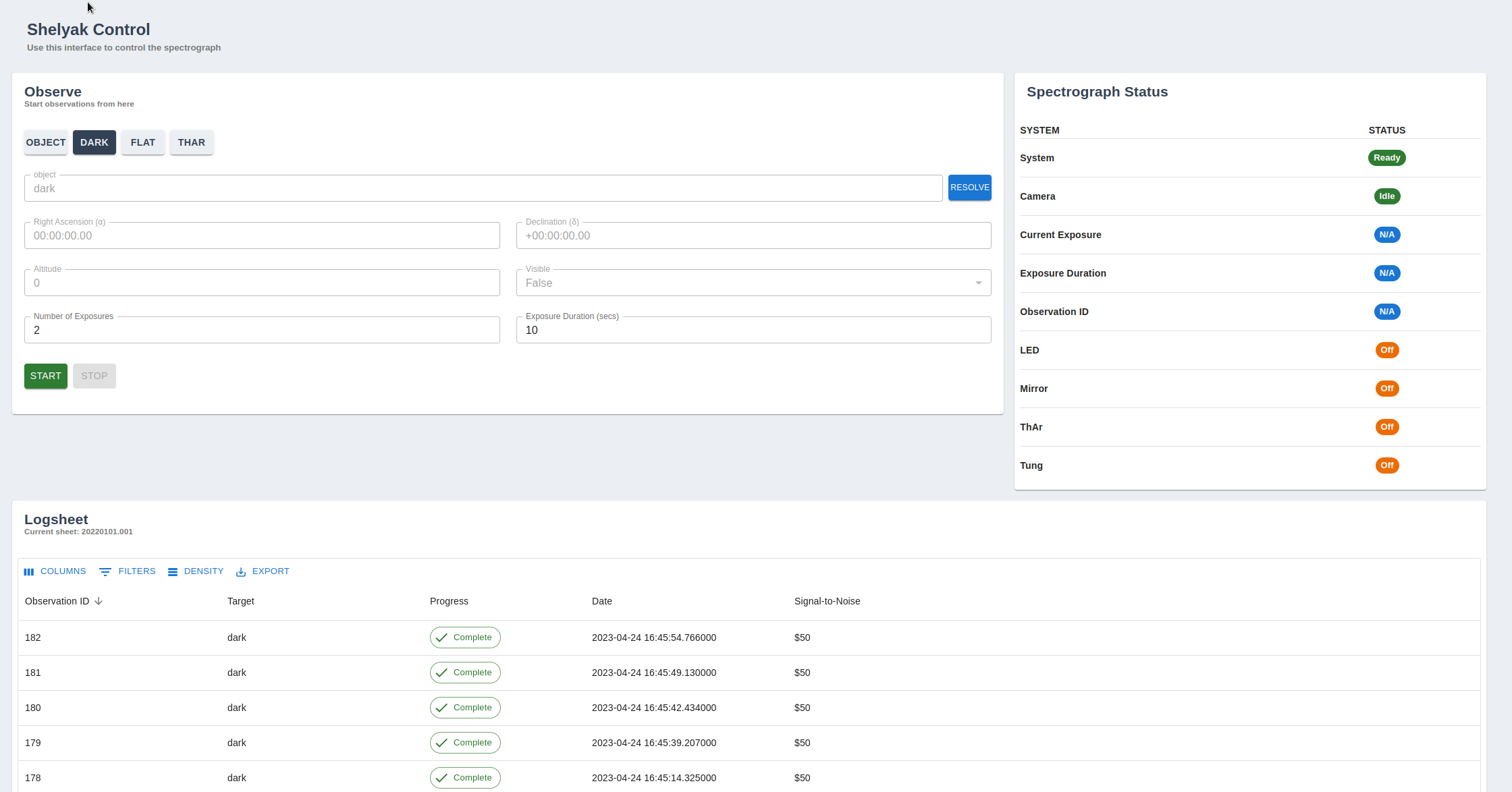Select the FLAT observation type
This screenshot has width=1512, height=792.
(x=143, y=142)
